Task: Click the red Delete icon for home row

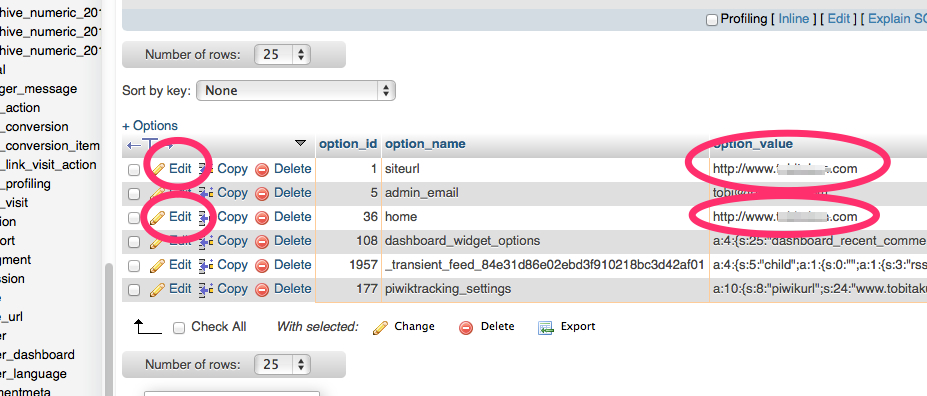Action: click(x=262, y=218)
